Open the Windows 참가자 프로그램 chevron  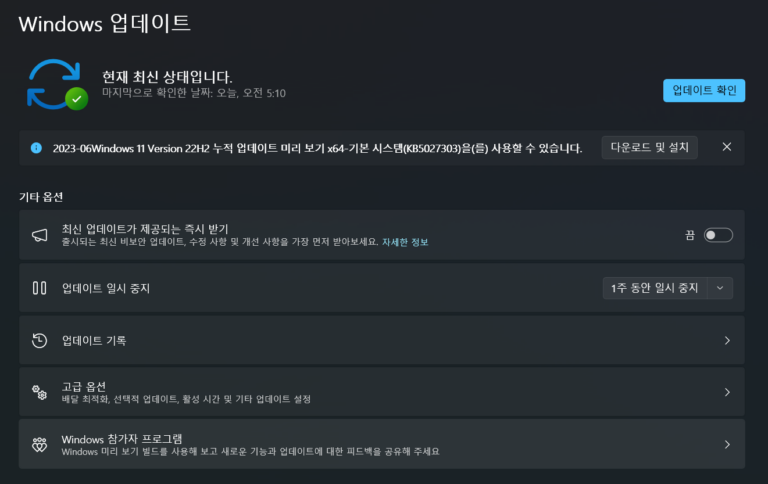(727, 444)
